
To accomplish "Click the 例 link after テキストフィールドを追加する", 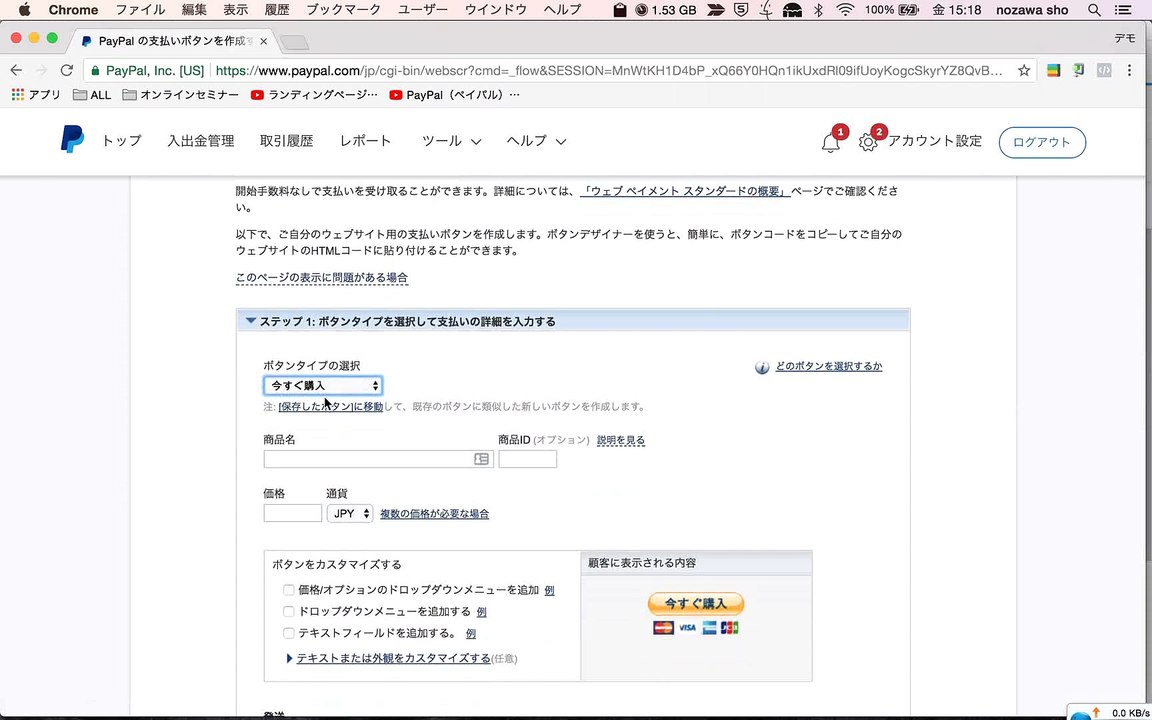I will [x=471, y=633].
